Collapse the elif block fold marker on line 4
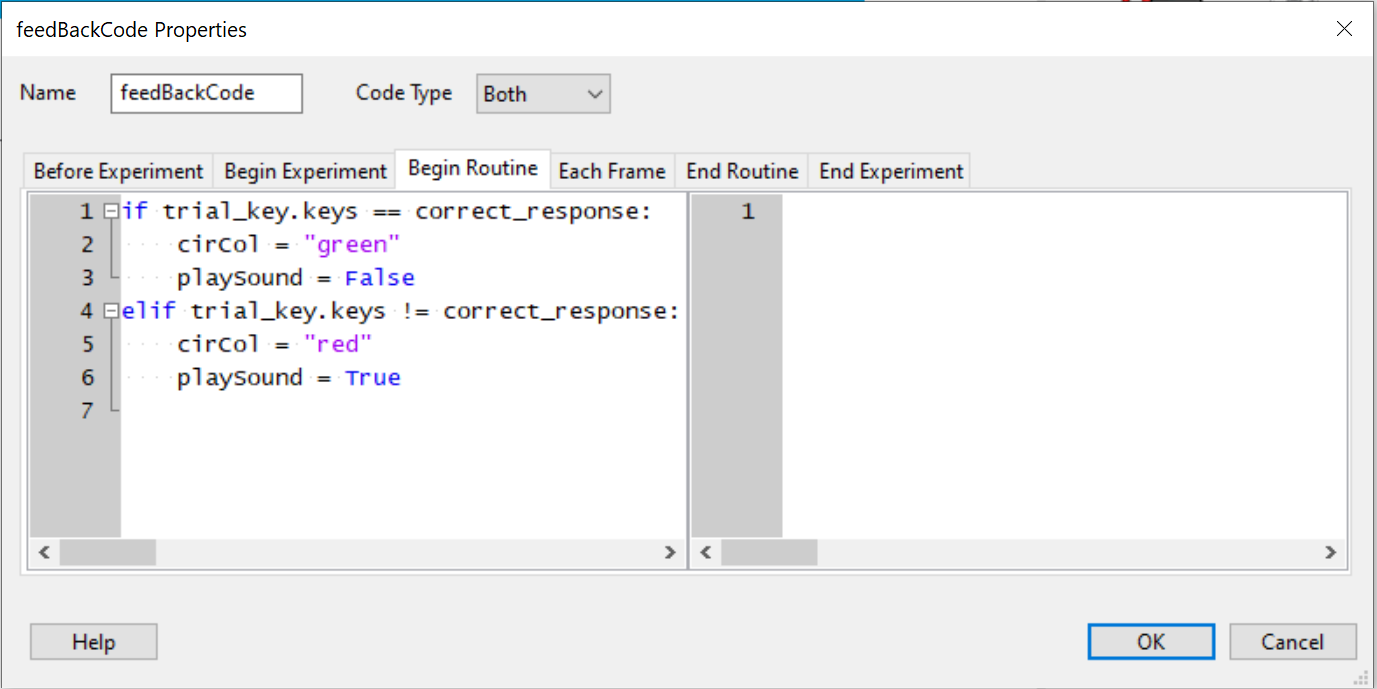The image size is (1377, 689). click(x=111, y=311)
